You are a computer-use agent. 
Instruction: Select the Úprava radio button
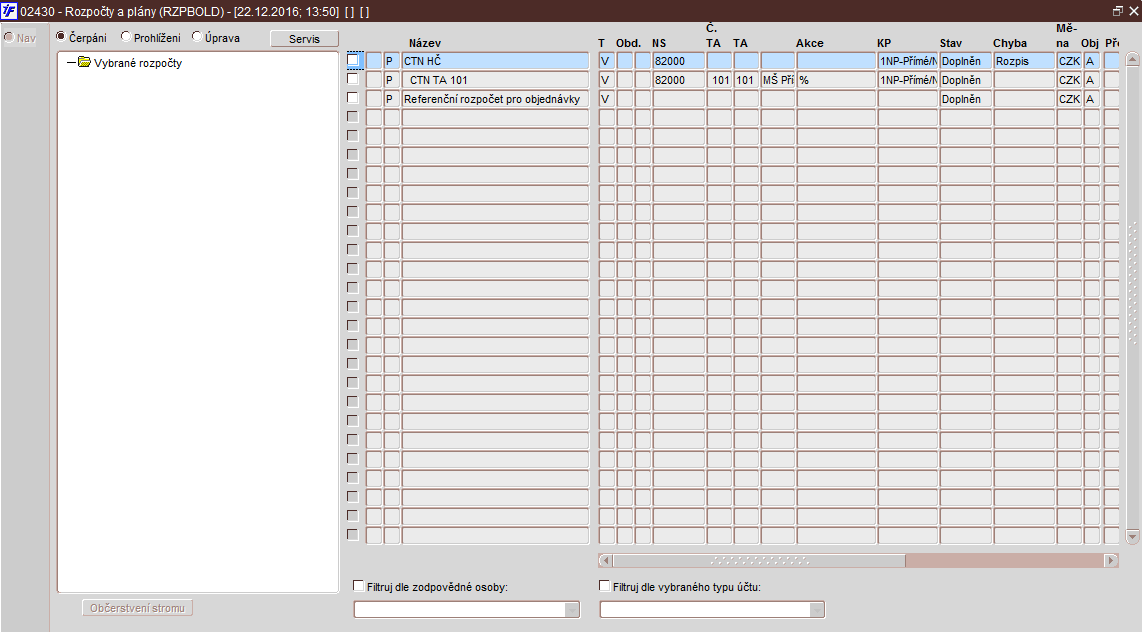(197, 36)
